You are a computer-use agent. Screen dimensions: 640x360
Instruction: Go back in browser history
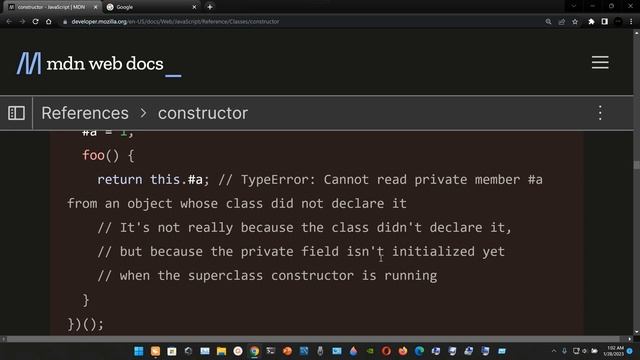(x=9, y=22)
